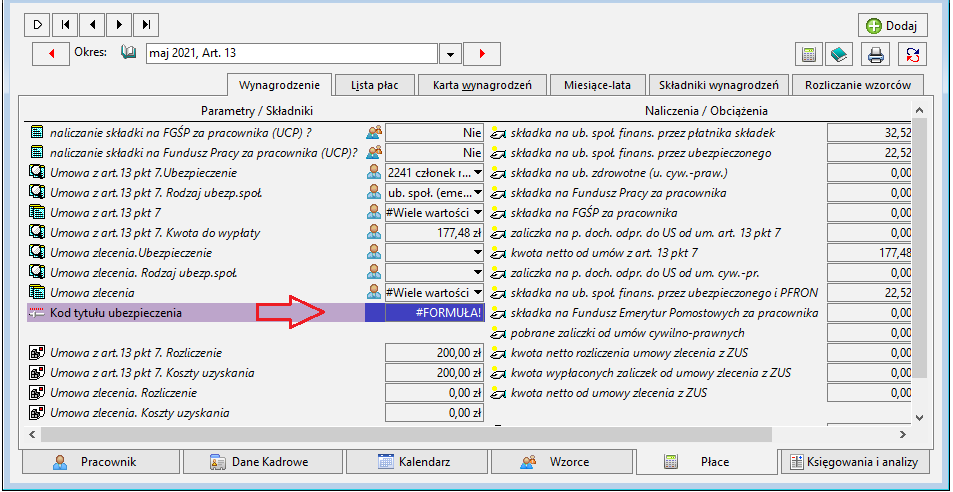The image size is (953, 492).
Task: Click the printer icon
Action: (x=875, y=54)
